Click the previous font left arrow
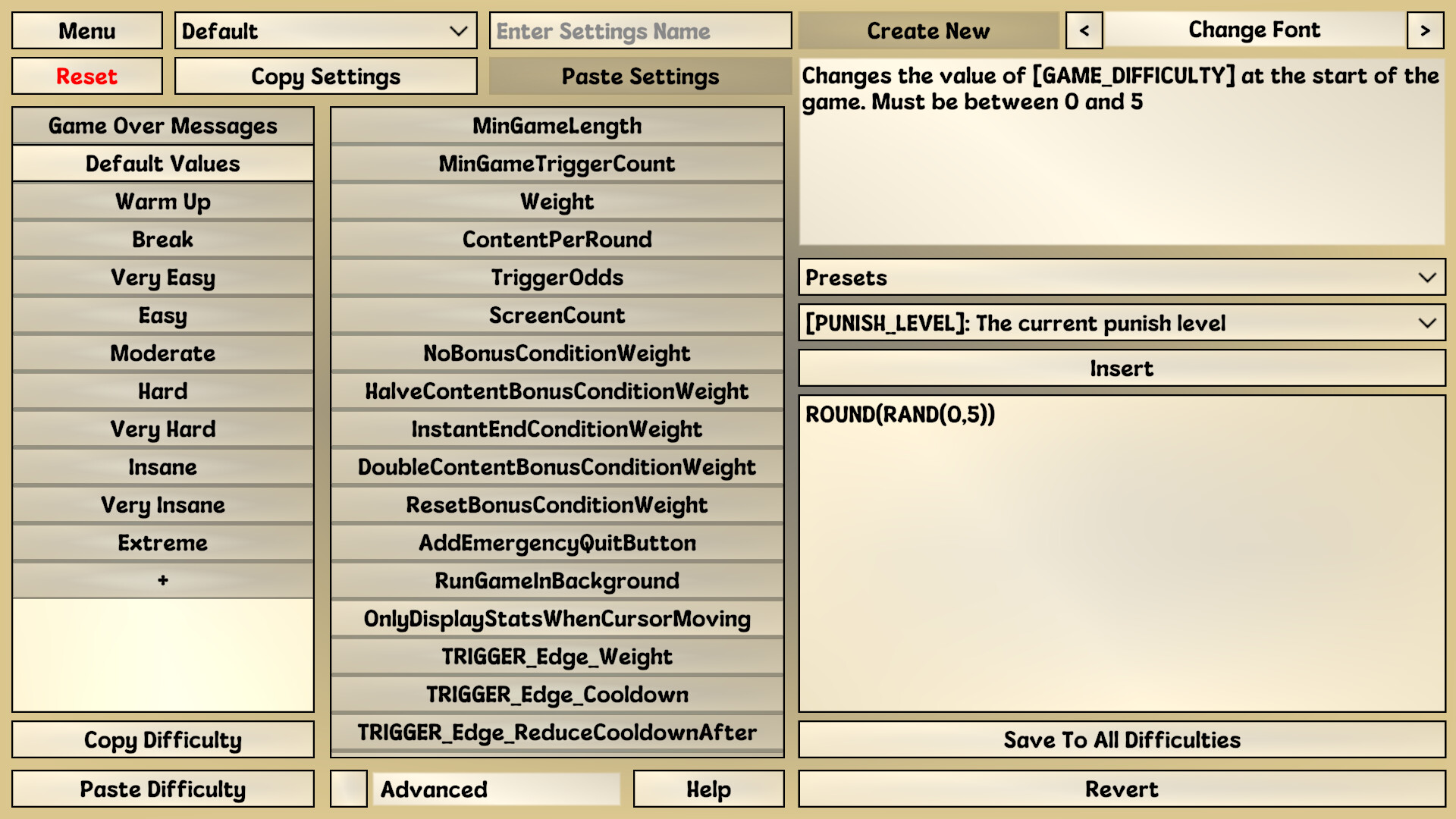This screenshot has width=1456, height=819. (x=1084, y=30)
